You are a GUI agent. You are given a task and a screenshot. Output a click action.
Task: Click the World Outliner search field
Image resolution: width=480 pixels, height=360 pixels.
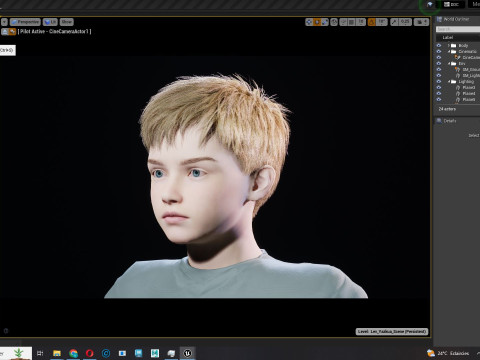458,29
